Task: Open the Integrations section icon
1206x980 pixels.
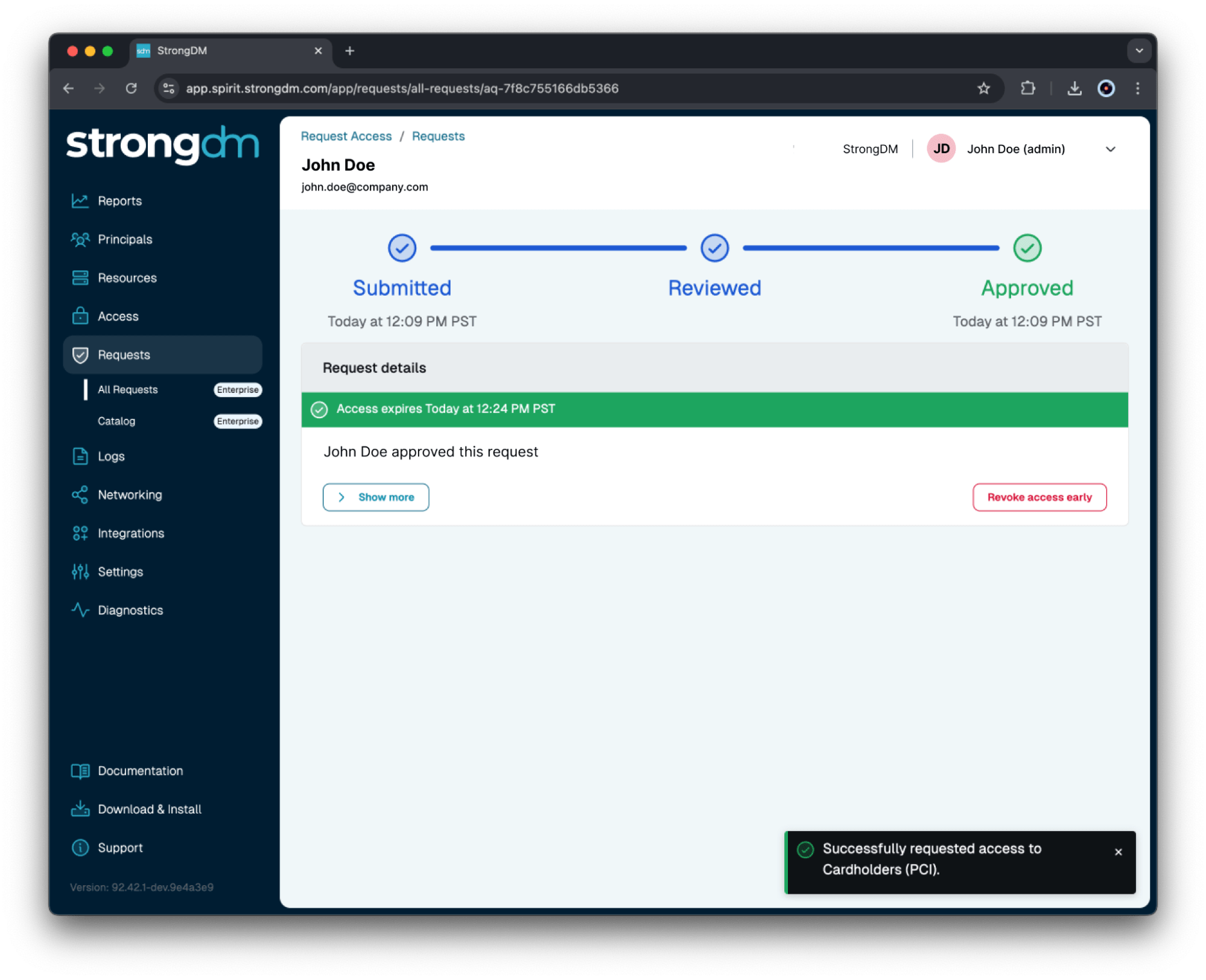Action: tap(80, 533)
